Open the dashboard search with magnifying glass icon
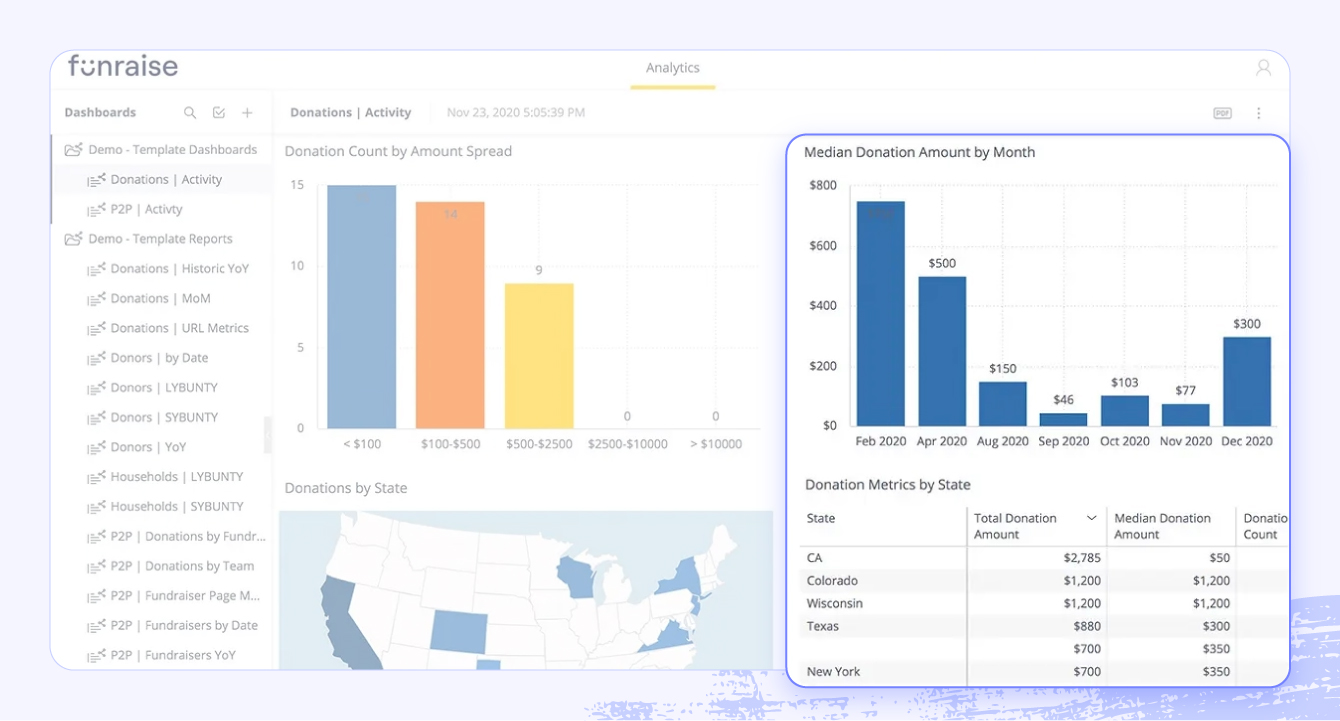This screenshot has width=1340, height=721. [189, 112]
